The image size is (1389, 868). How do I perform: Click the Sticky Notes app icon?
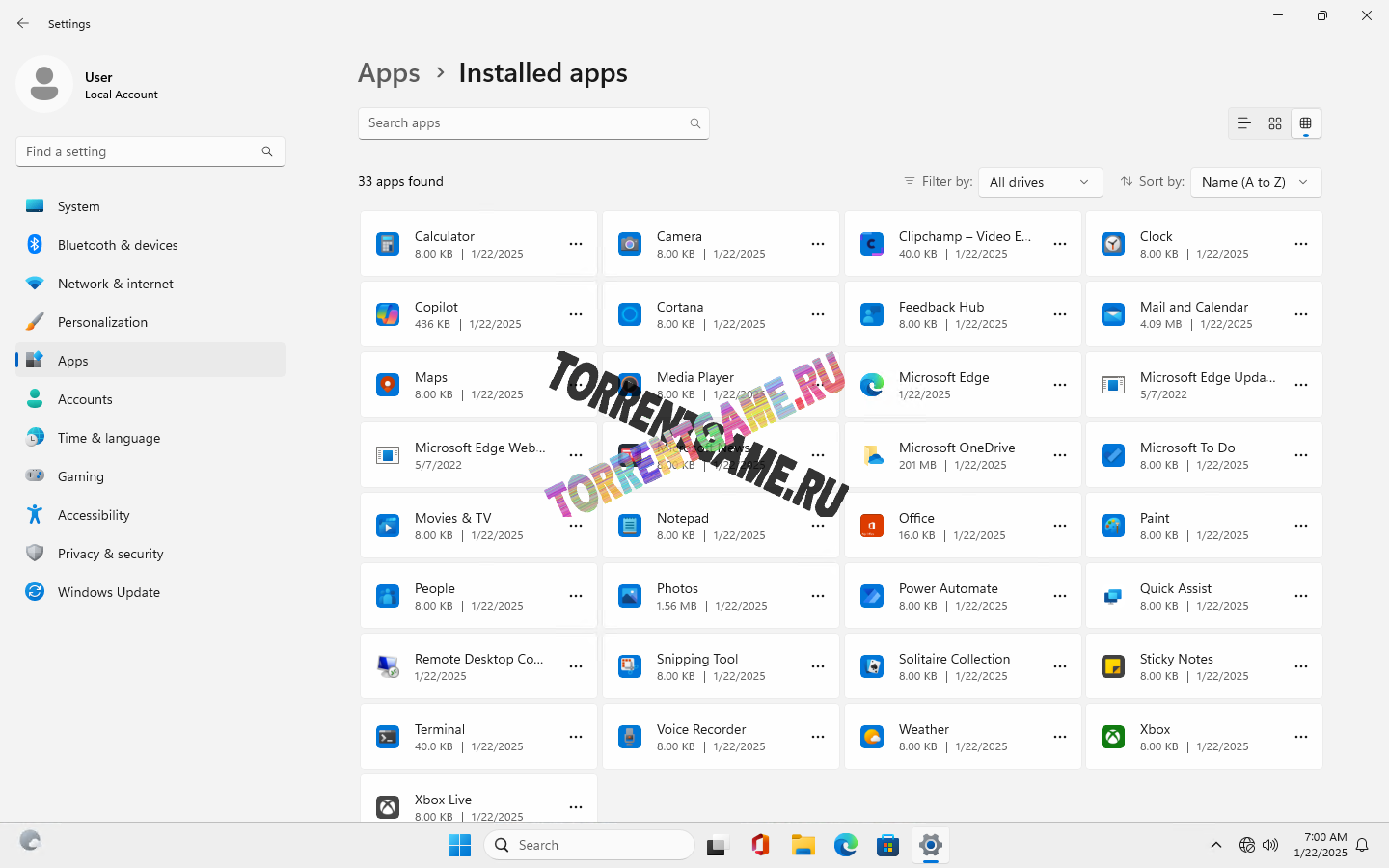(1113, 666)
